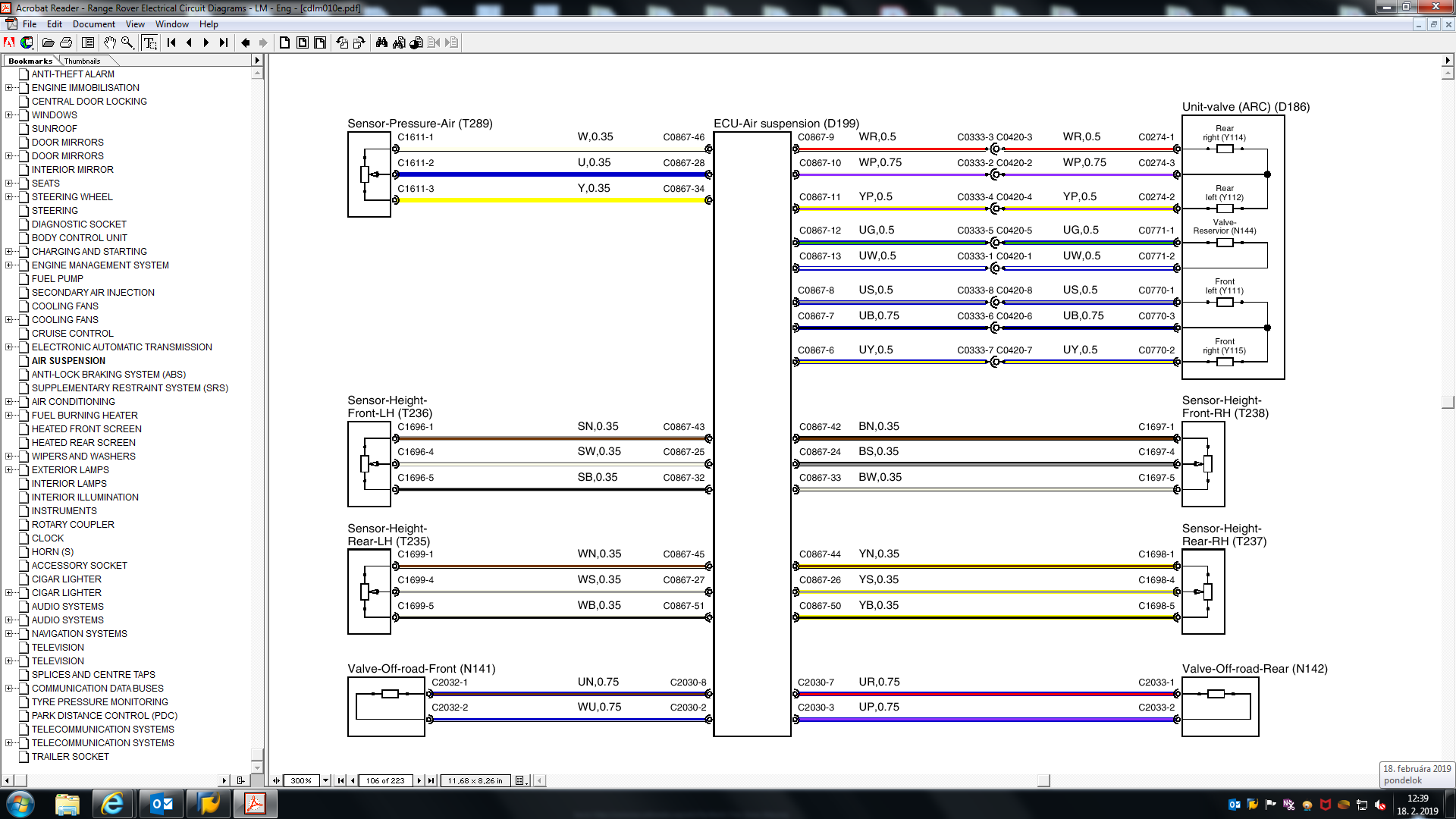This screenshot has width=1456, height=819.
Task: Switch to Actual Size view
Action: point(284,42)
